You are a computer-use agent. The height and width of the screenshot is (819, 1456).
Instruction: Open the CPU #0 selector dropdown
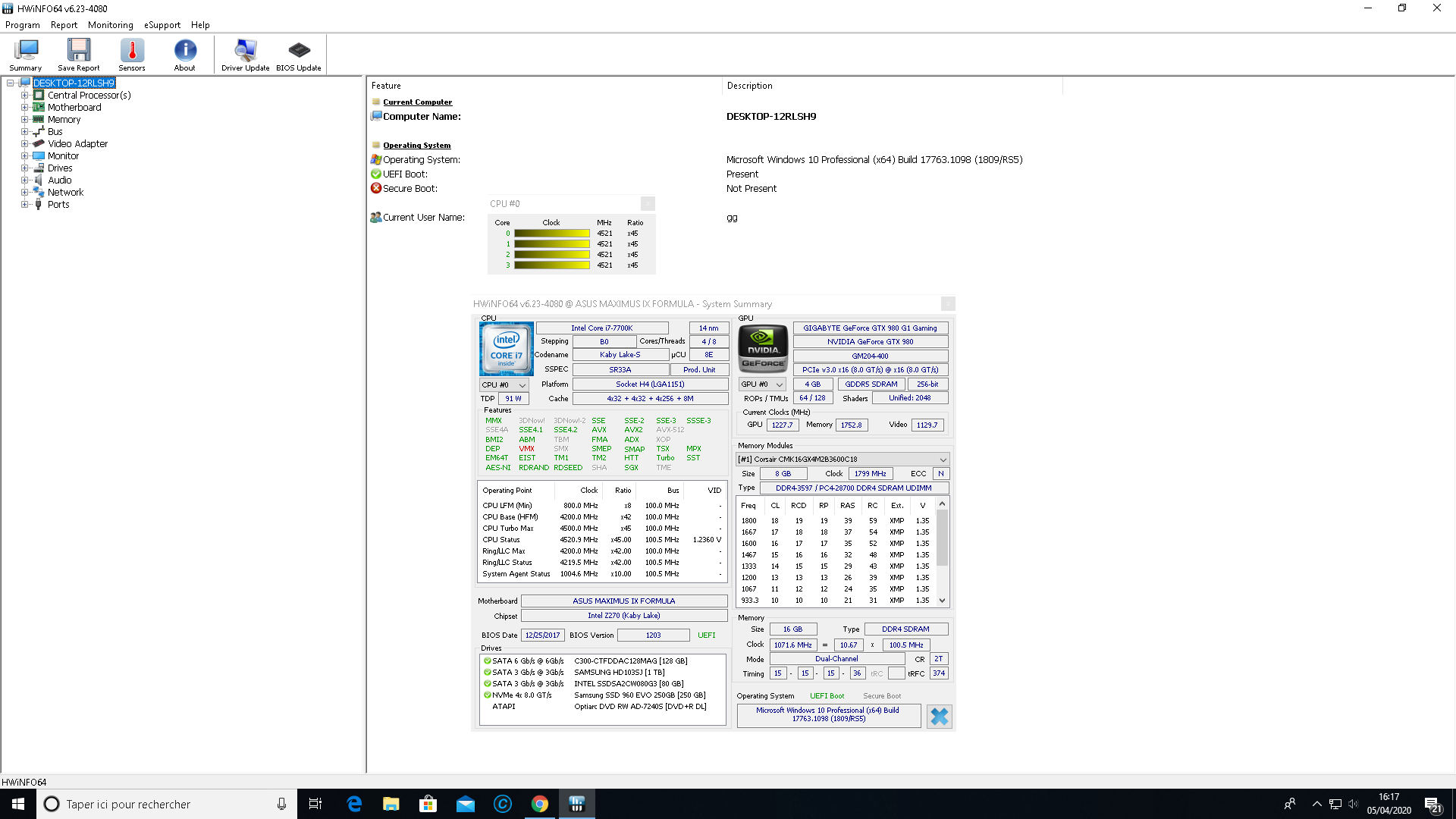(x=504, y=385)
